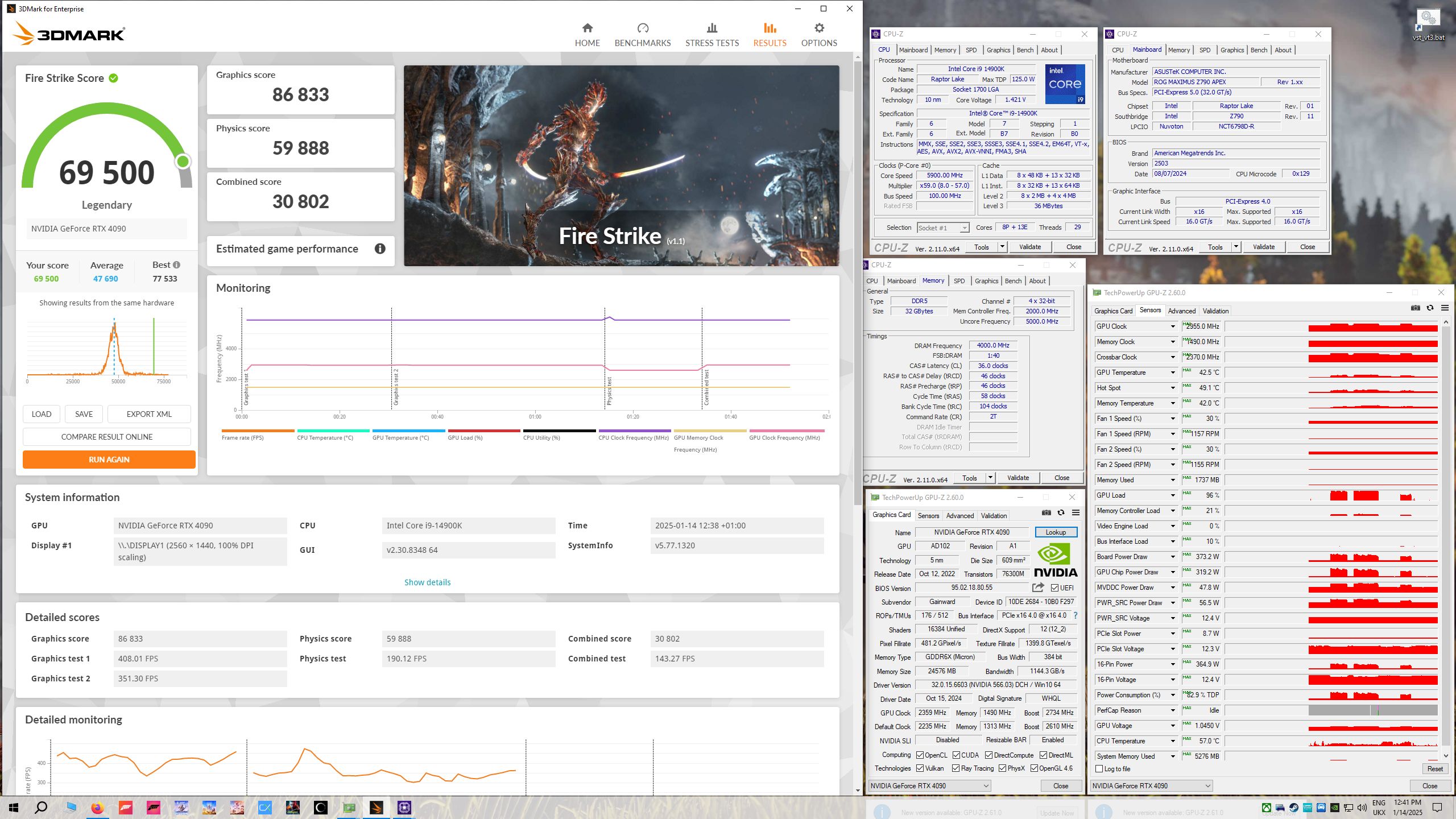Click the score distribution histogram chart
Image resolution: width=1456 pixels, height=819 pixels.
click(107, 350)
